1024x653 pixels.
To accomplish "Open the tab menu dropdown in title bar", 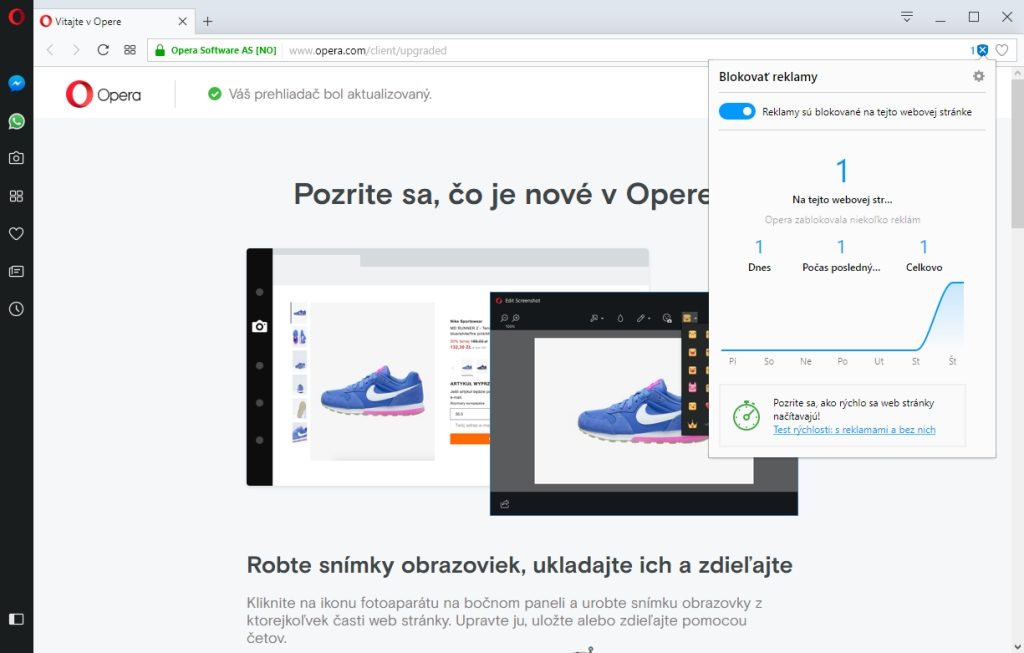I will (907, 17).
